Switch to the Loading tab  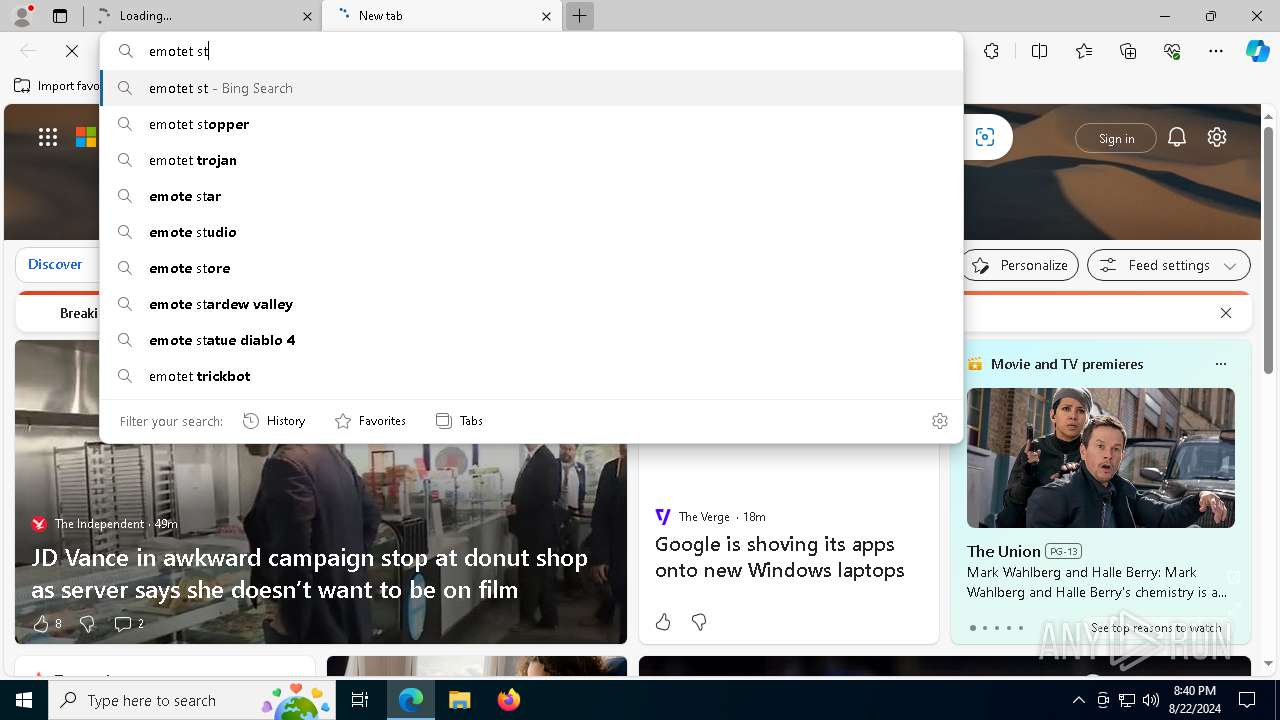coord(203,16)
